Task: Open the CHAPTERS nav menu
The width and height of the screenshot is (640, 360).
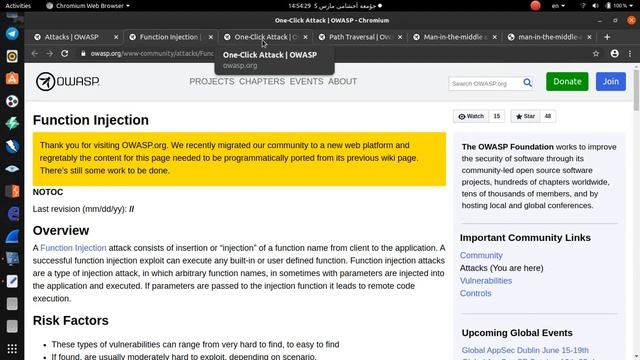Action: (262, 81)
